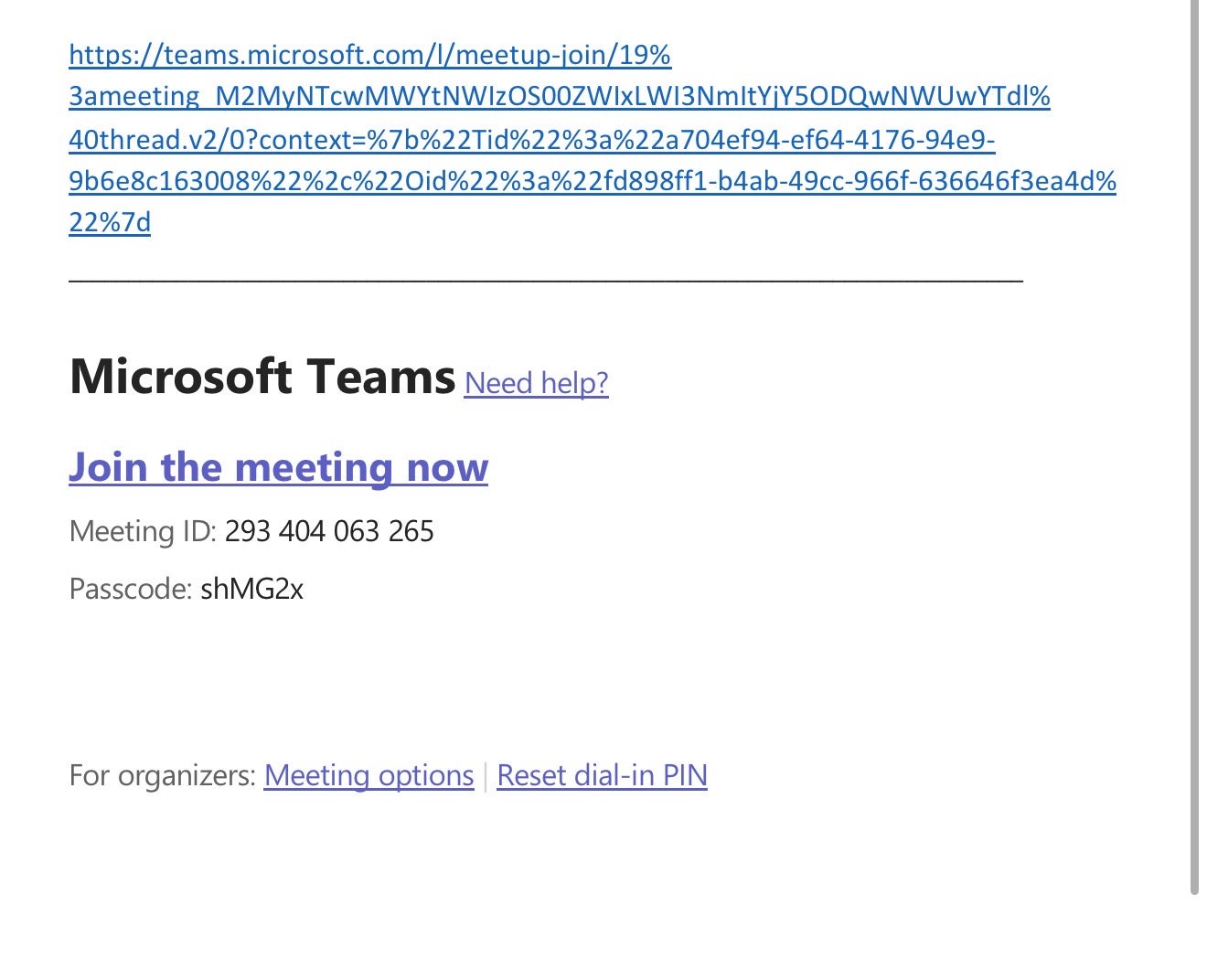
Task: Click the URL line starting with 9b6e8c163008
Action: (592, 181)
